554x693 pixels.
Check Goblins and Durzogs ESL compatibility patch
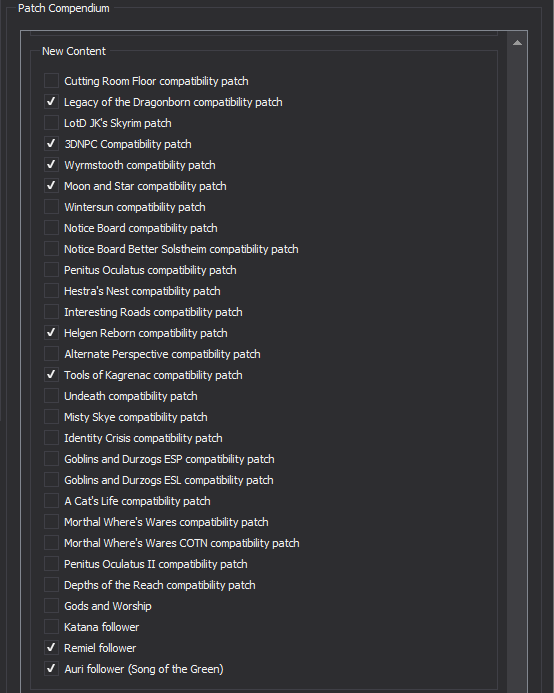click(51, 480)
